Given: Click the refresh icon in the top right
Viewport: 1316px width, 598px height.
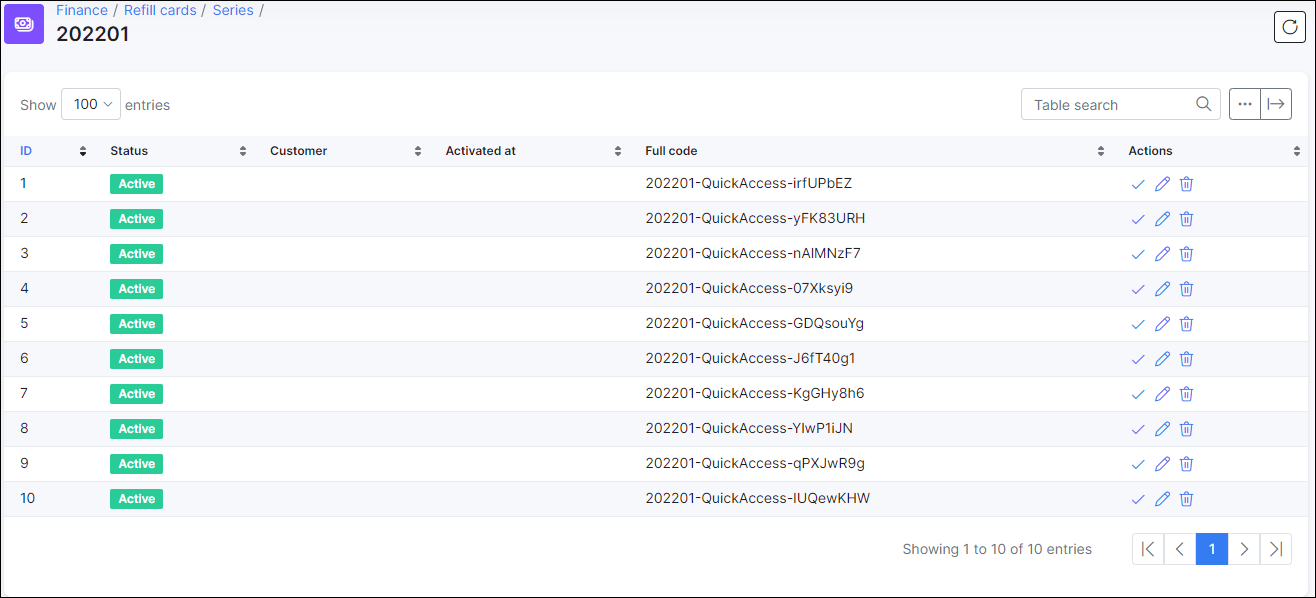Looking at the screenshot, I should coord(1289,27).
